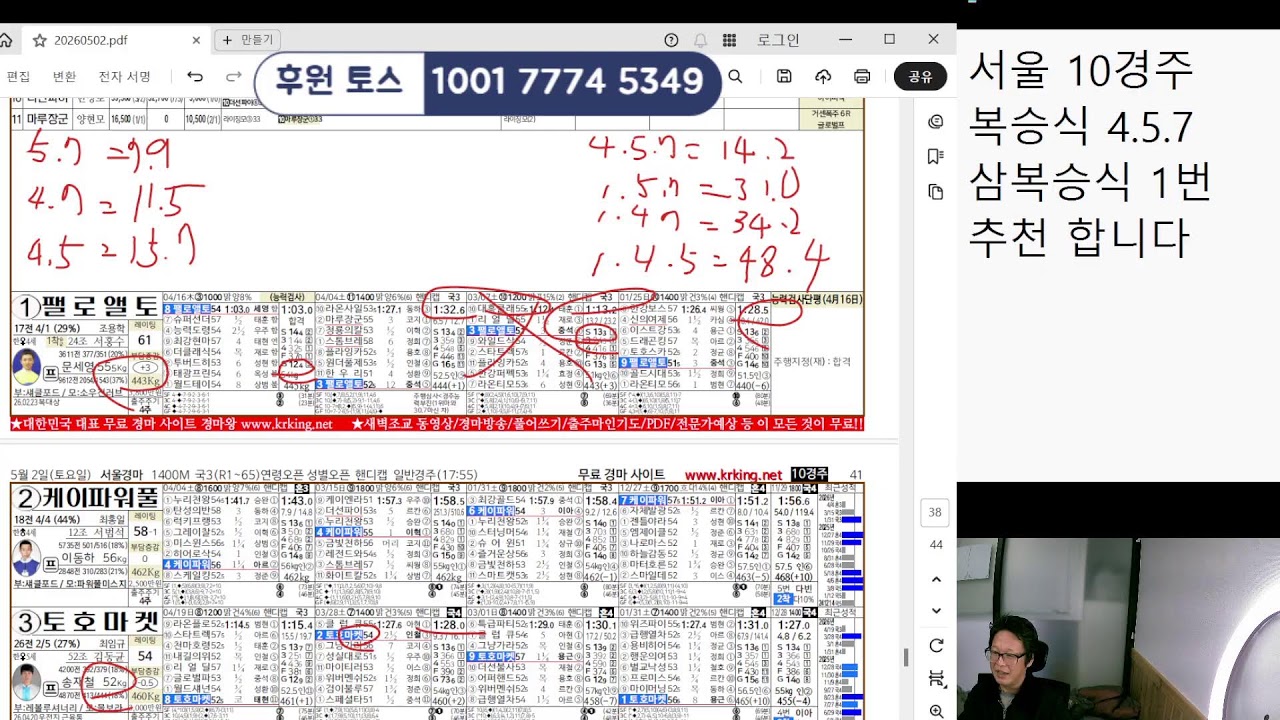Screen dimensions: 1280x720
Task: Click the horse name 토호마켓
Action: (x=100, y=624)
